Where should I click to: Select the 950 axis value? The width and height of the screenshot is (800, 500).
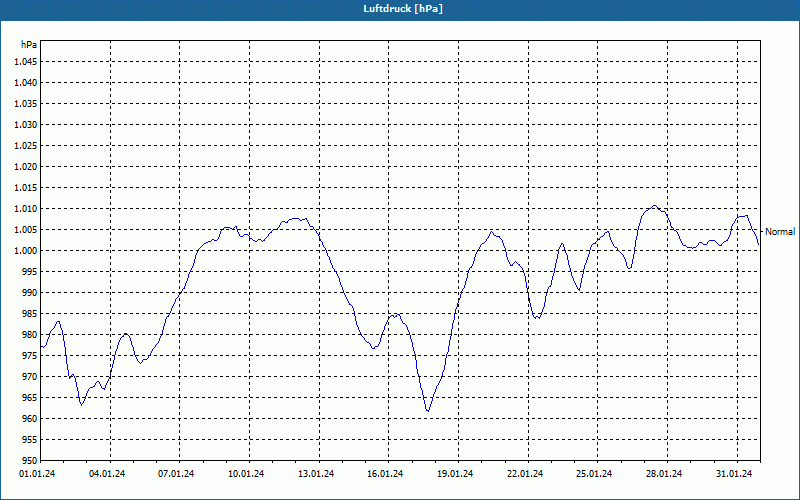tap(30, 460)
